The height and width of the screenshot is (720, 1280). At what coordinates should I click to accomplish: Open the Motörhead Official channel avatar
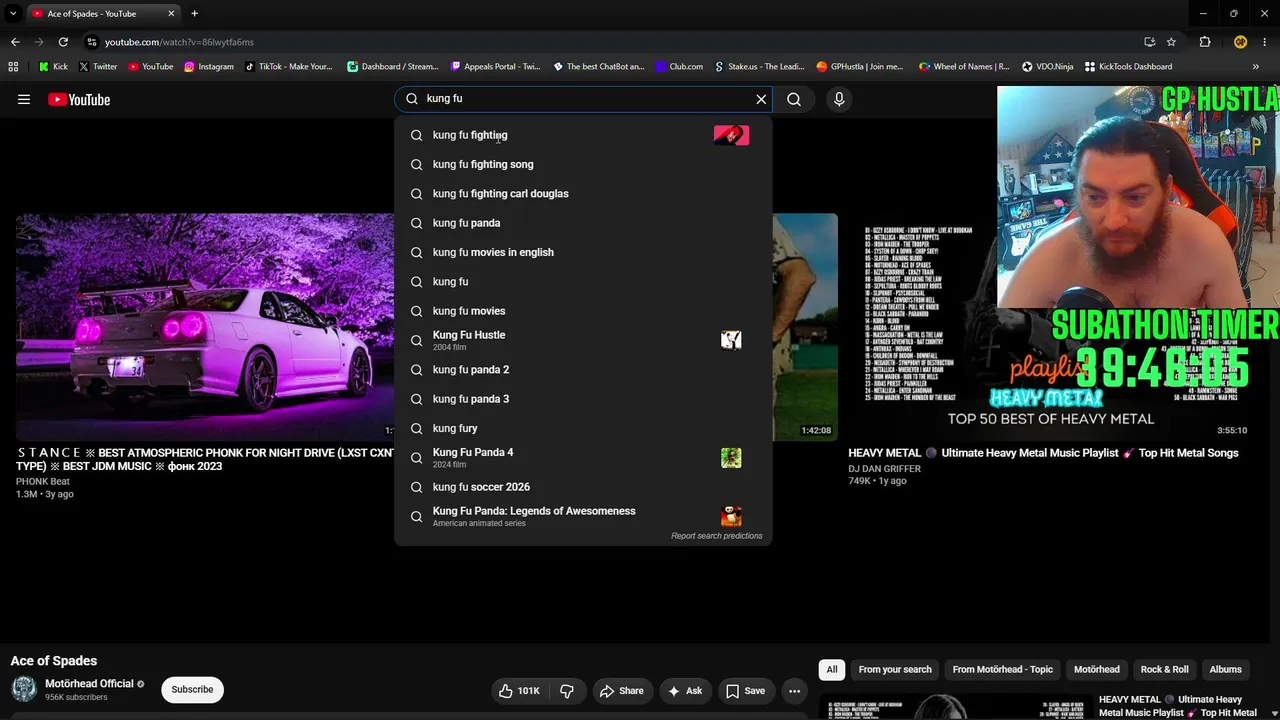[x=24, y=689]
